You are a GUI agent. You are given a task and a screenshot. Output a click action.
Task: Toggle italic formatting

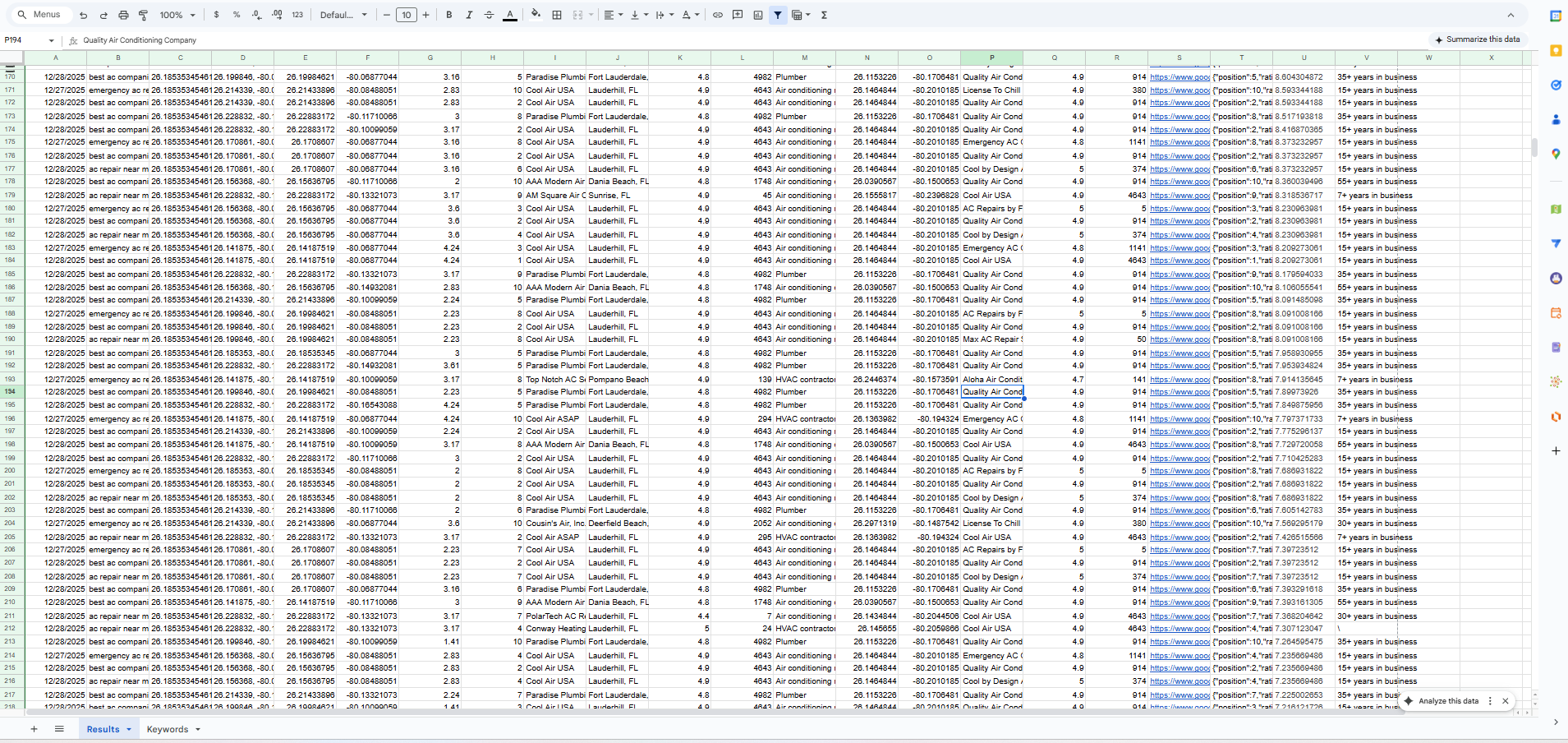coord(469,15)
